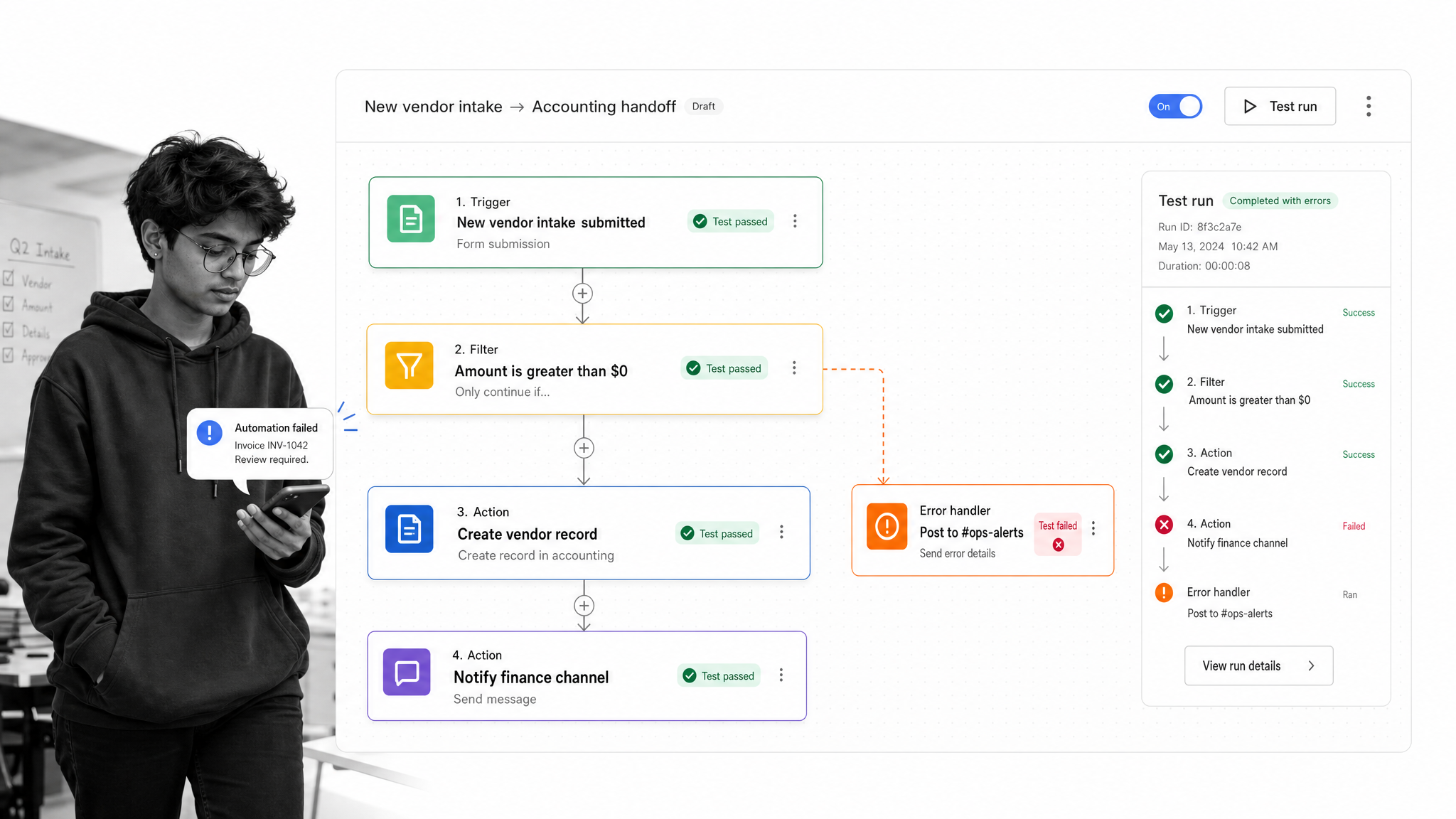Select run step 1. Trigger success check icon

1164,314
